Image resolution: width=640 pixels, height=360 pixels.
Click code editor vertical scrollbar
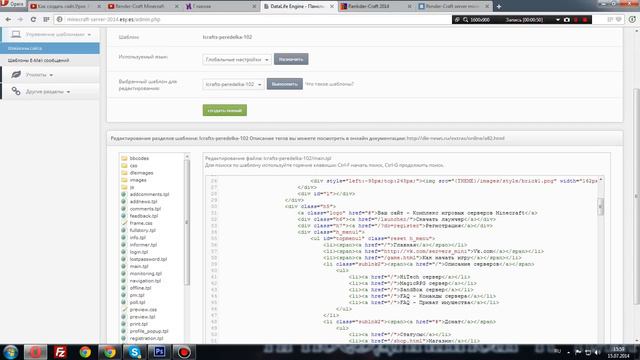[x=600, y=206]
